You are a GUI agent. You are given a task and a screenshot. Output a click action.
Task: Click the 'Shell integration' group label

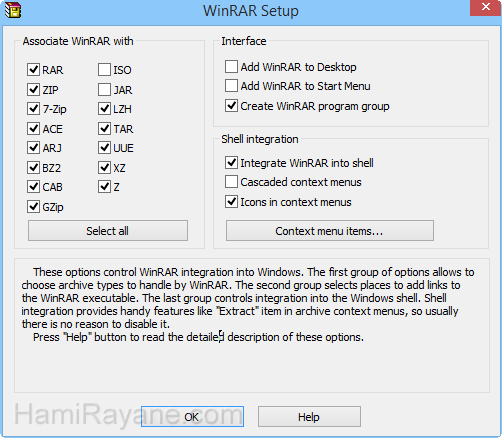[x=260, y=139]
